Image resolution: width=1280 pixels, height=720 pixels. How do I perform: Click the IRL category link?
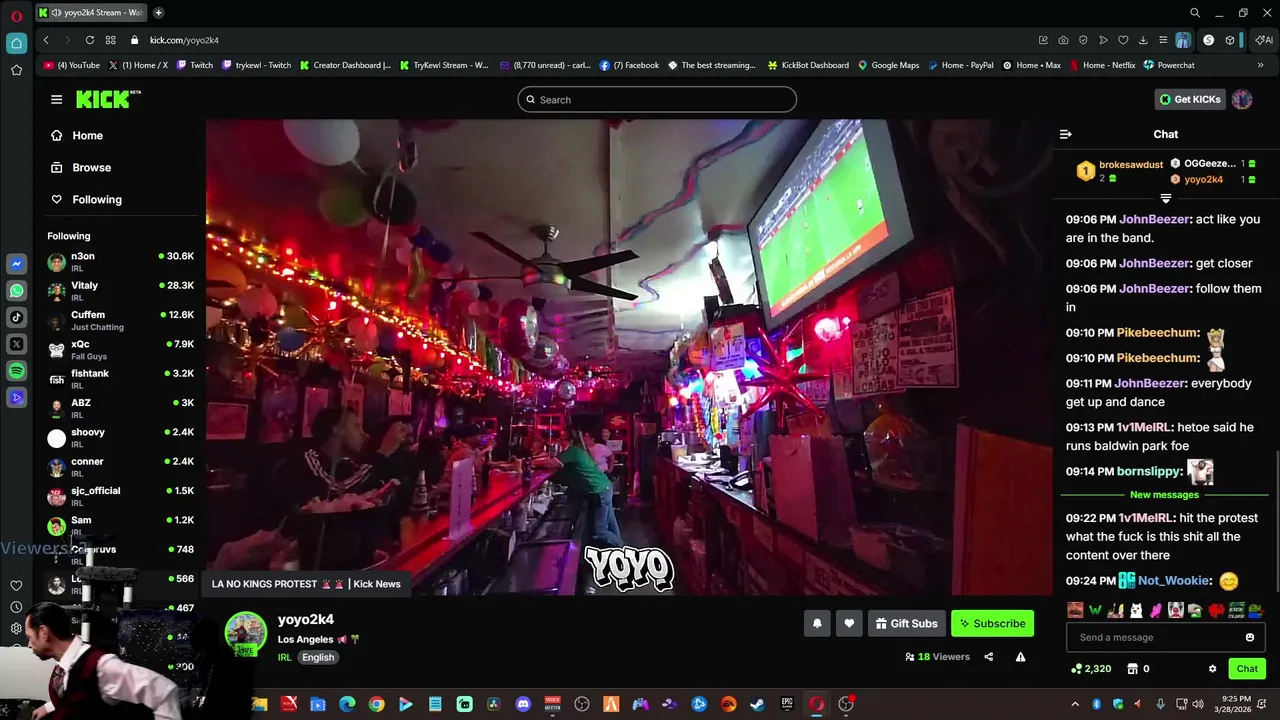284,657
